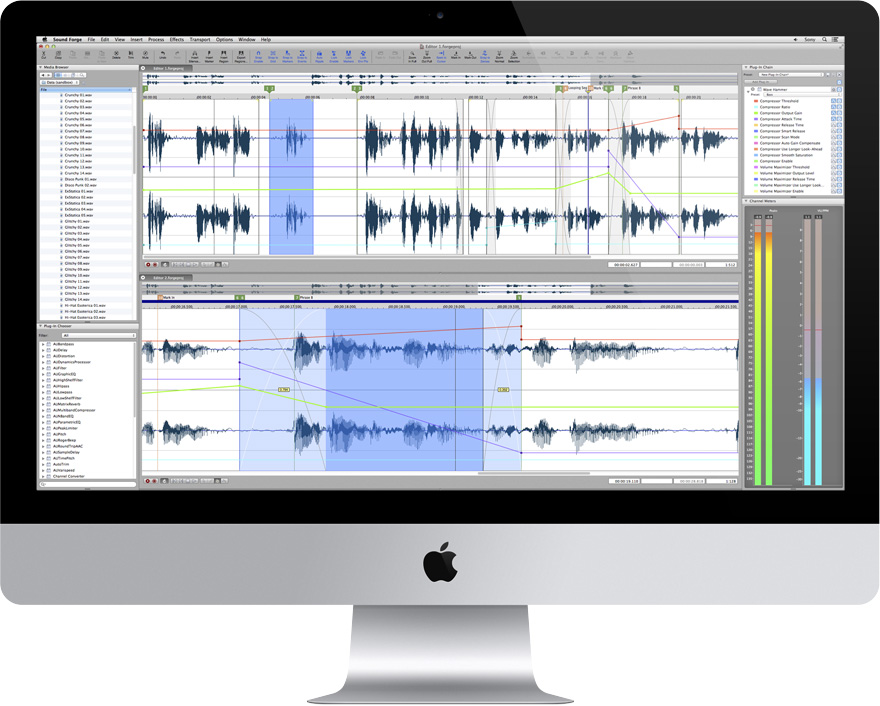Image resolution: width=880 pixels, height=706 pixels.
Task: Toggle Lock Envelope Points in the toolbar
Action: click(x=363, y=56)
